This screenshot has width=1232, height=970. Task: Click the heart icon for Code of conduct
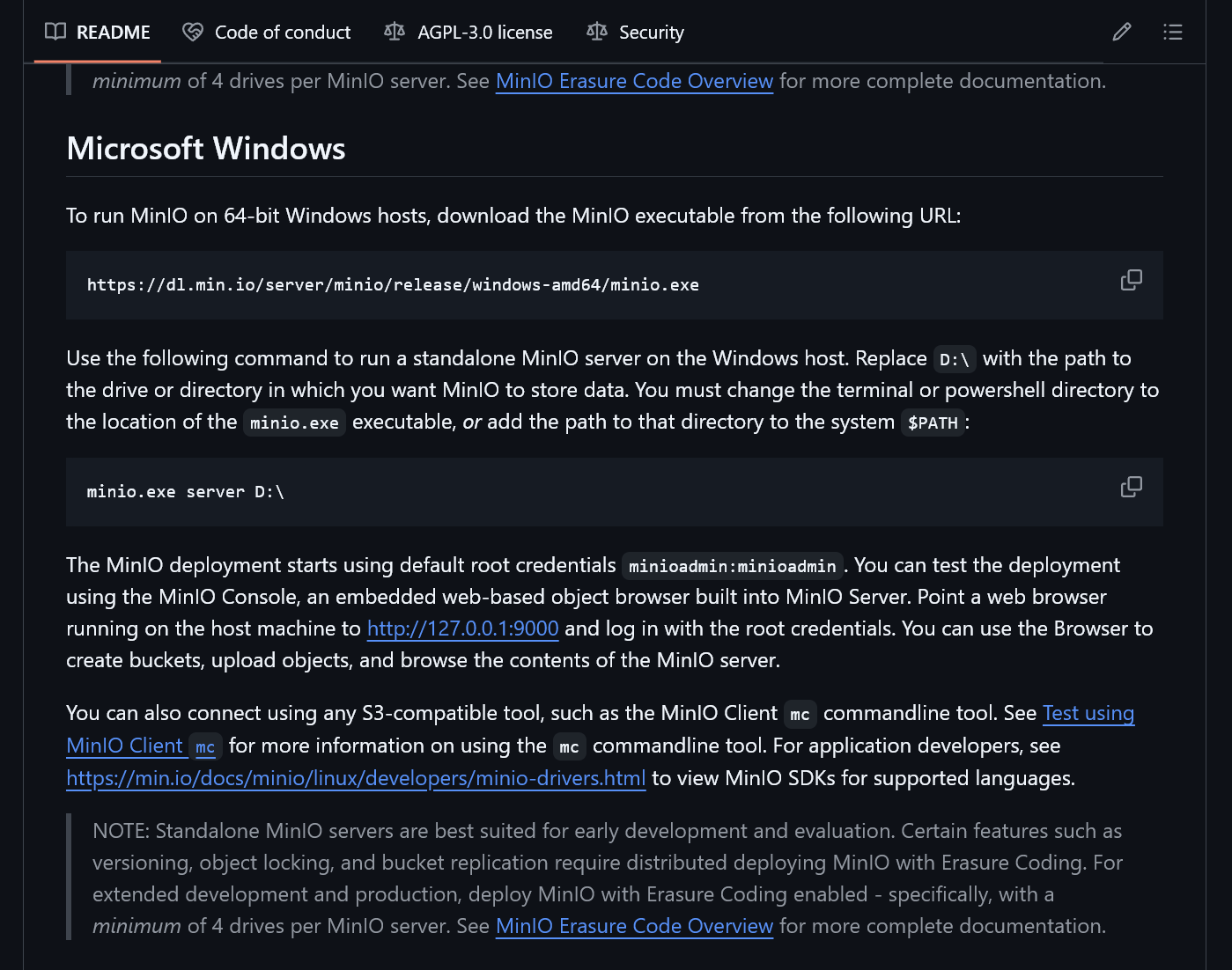(192, 33)
